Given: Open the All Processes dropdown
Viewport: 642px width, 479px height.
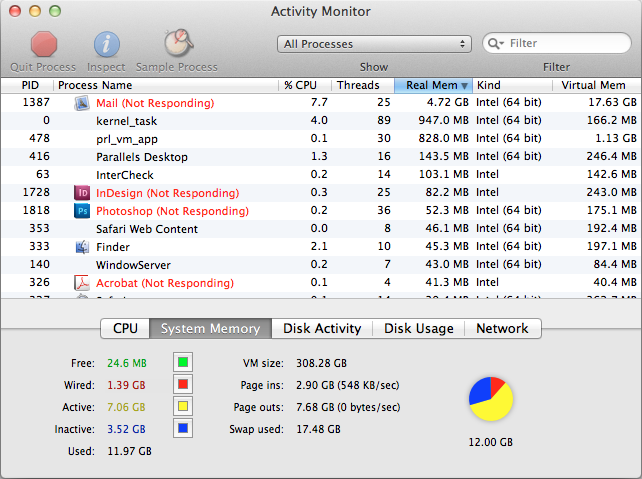Looking at the screenshot, I should (374, 44).
